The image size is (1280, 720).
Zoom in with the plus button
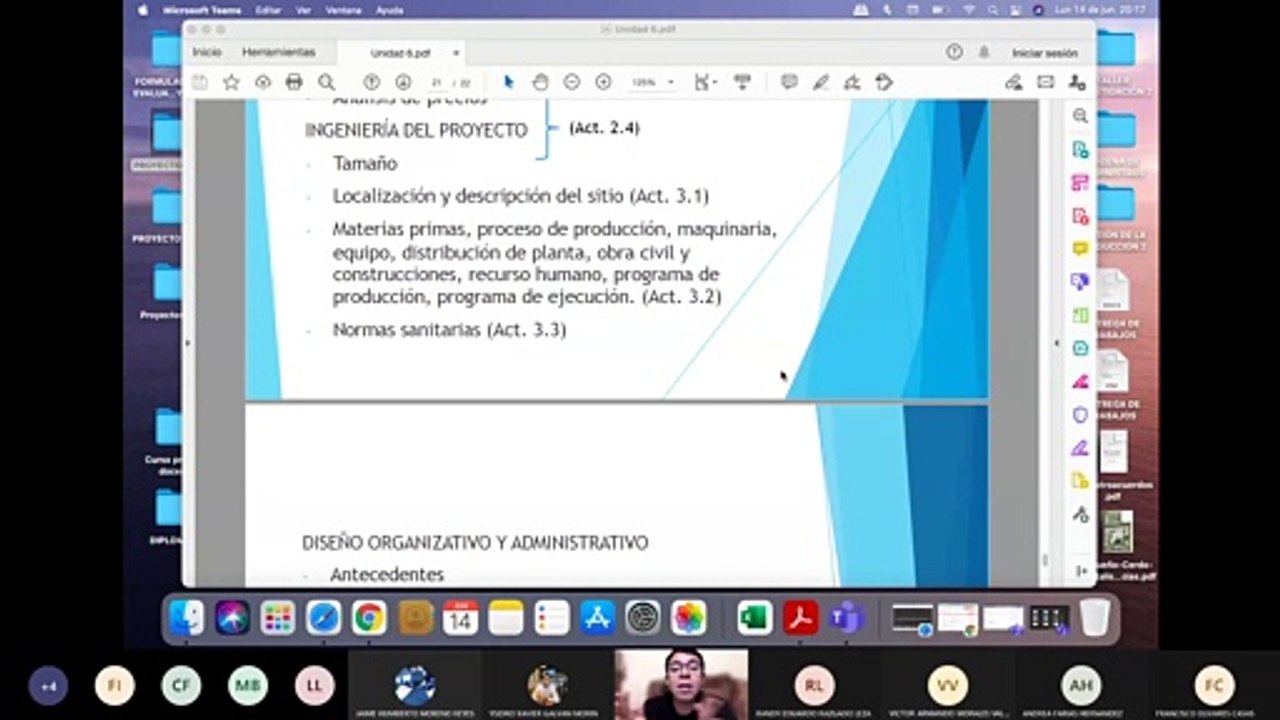(x=603, y=83)
